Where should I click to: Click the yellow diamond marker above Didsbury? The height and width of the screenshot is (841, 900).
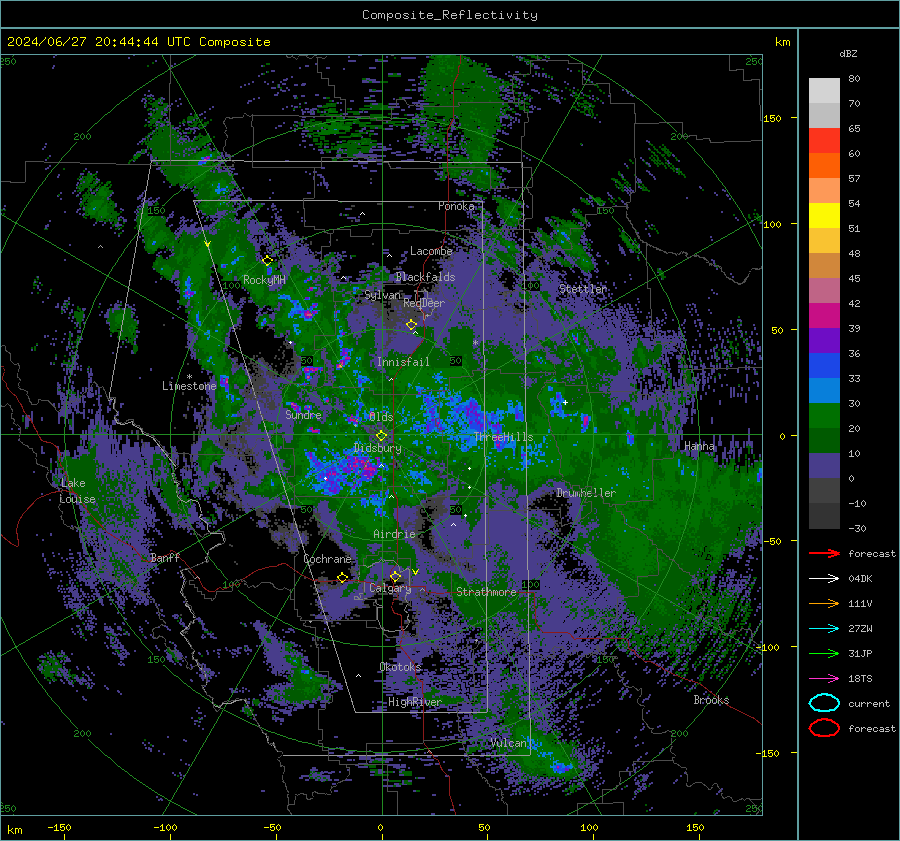[381, 436]
